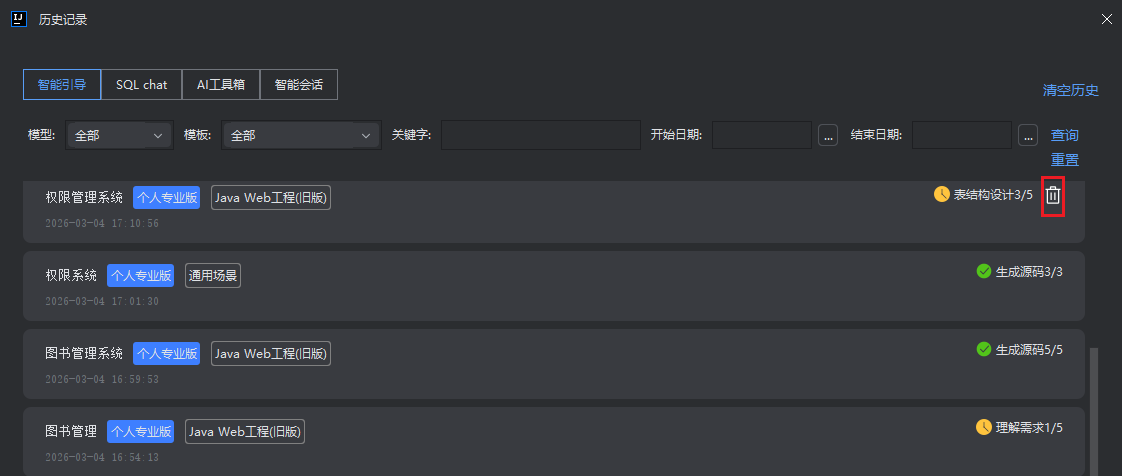
Task: Focus the 关键字 input field
Action: point(540,135)
